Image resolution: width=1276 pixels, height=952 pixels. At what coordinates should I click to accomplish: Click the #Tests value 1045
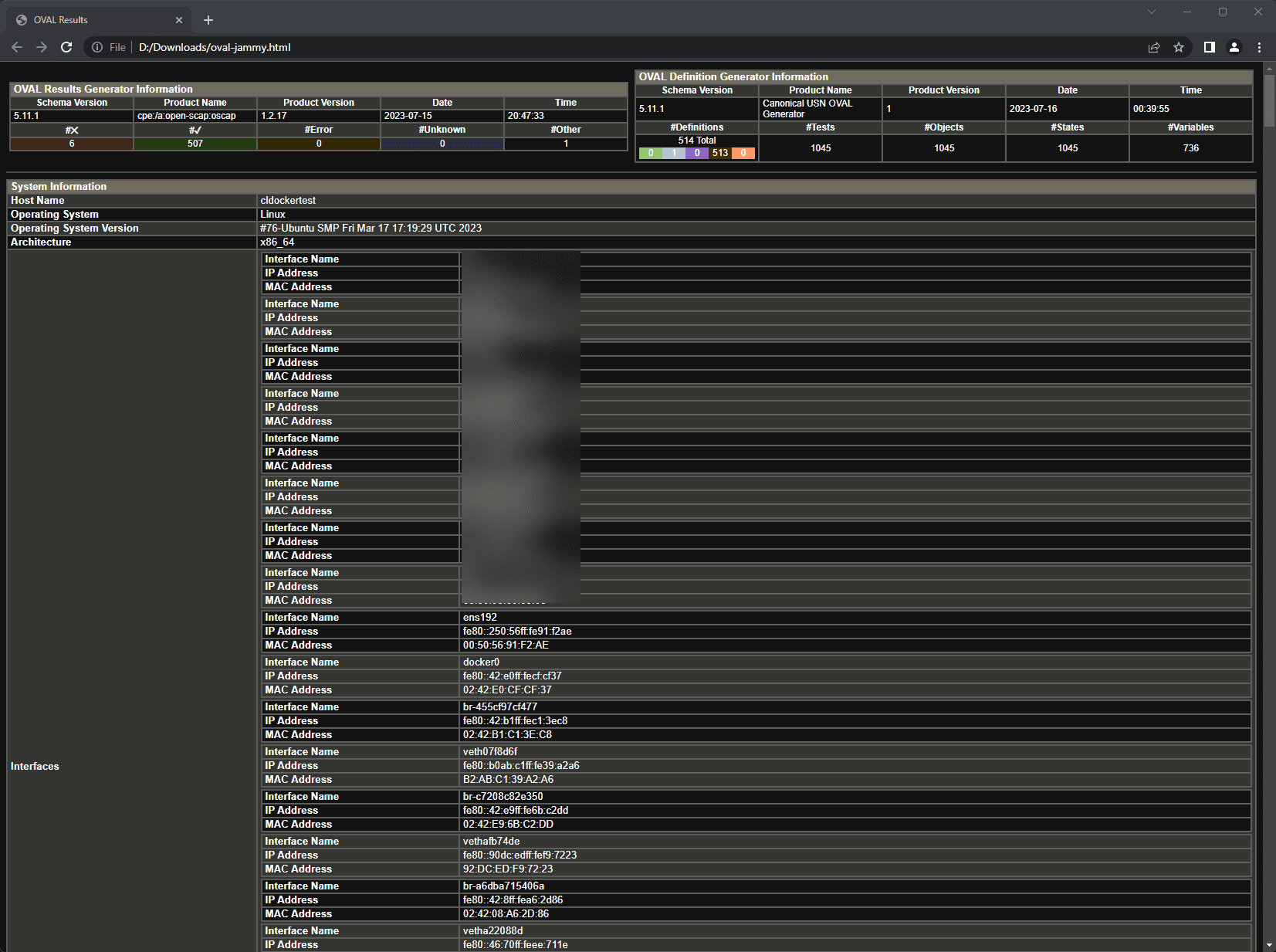[821, 148]
